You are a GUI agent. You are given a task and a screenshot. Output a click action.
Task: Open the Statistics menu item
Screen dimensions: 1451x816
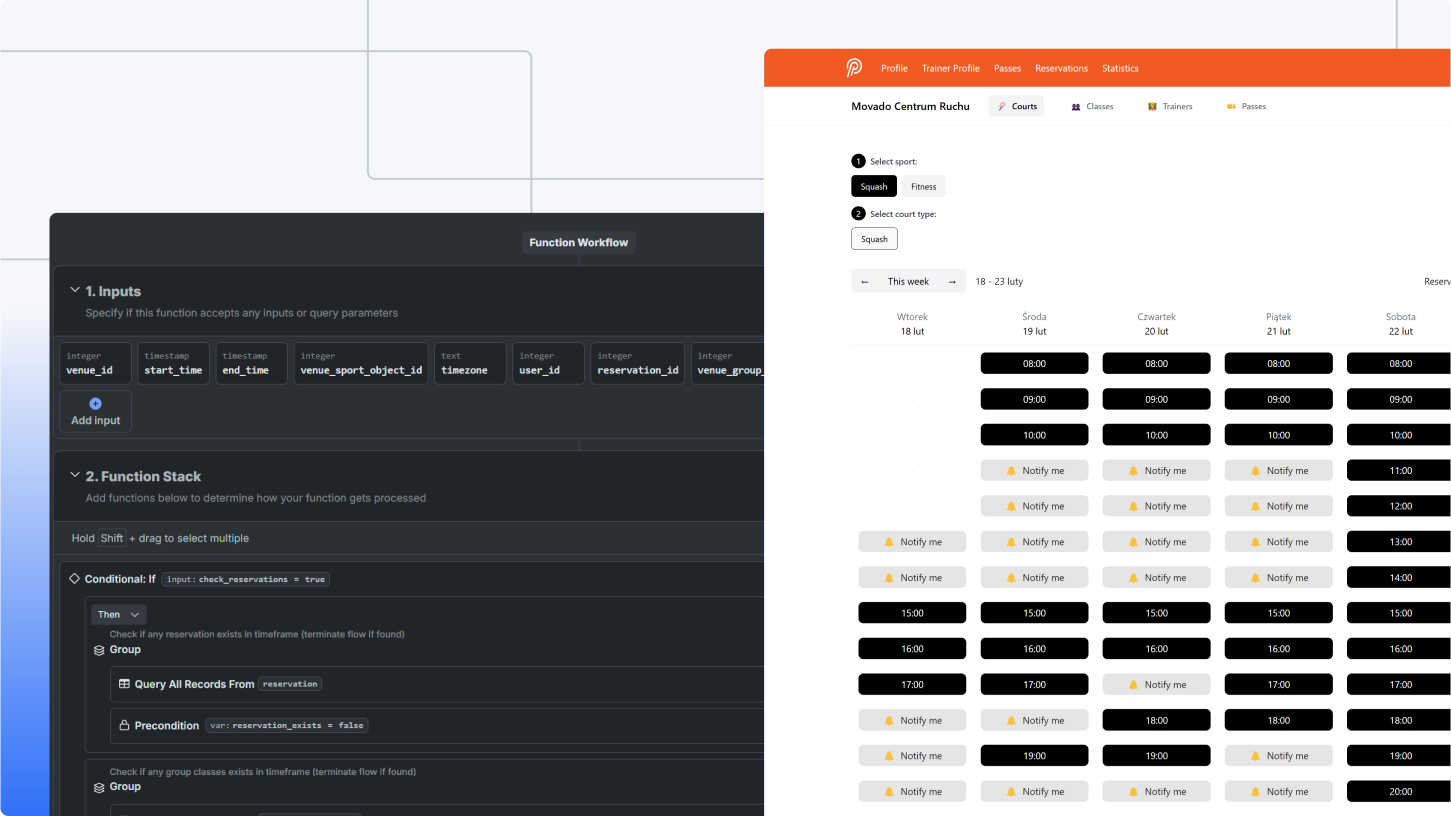click(x=1120, y=69)
